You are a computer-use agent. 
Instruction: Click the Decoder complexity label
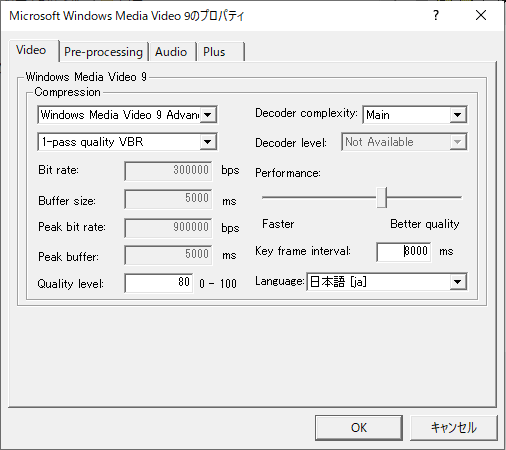click(x=306, y=113)
